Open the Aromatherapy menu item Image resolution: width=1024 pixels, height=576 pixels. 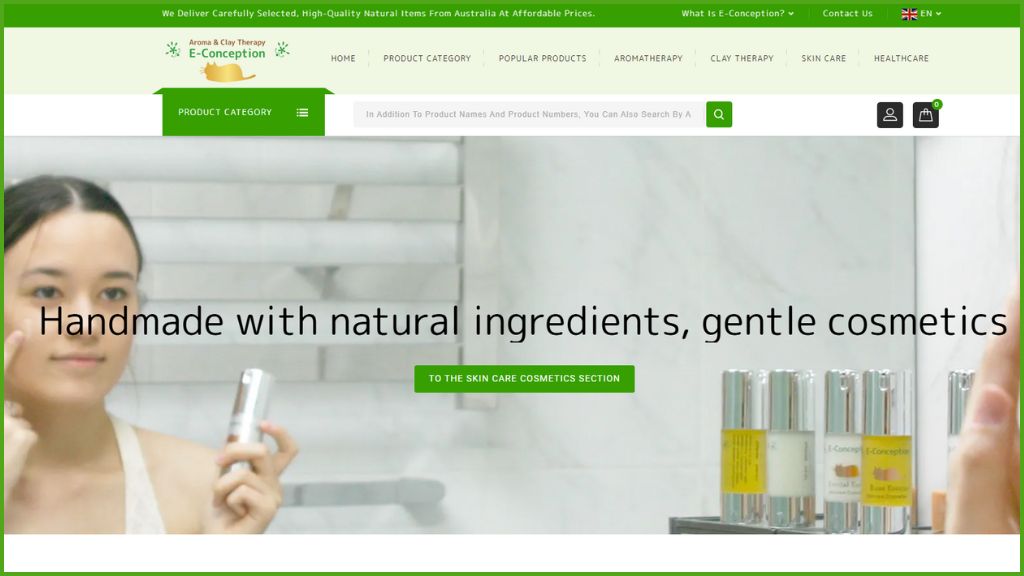(648, 58)
